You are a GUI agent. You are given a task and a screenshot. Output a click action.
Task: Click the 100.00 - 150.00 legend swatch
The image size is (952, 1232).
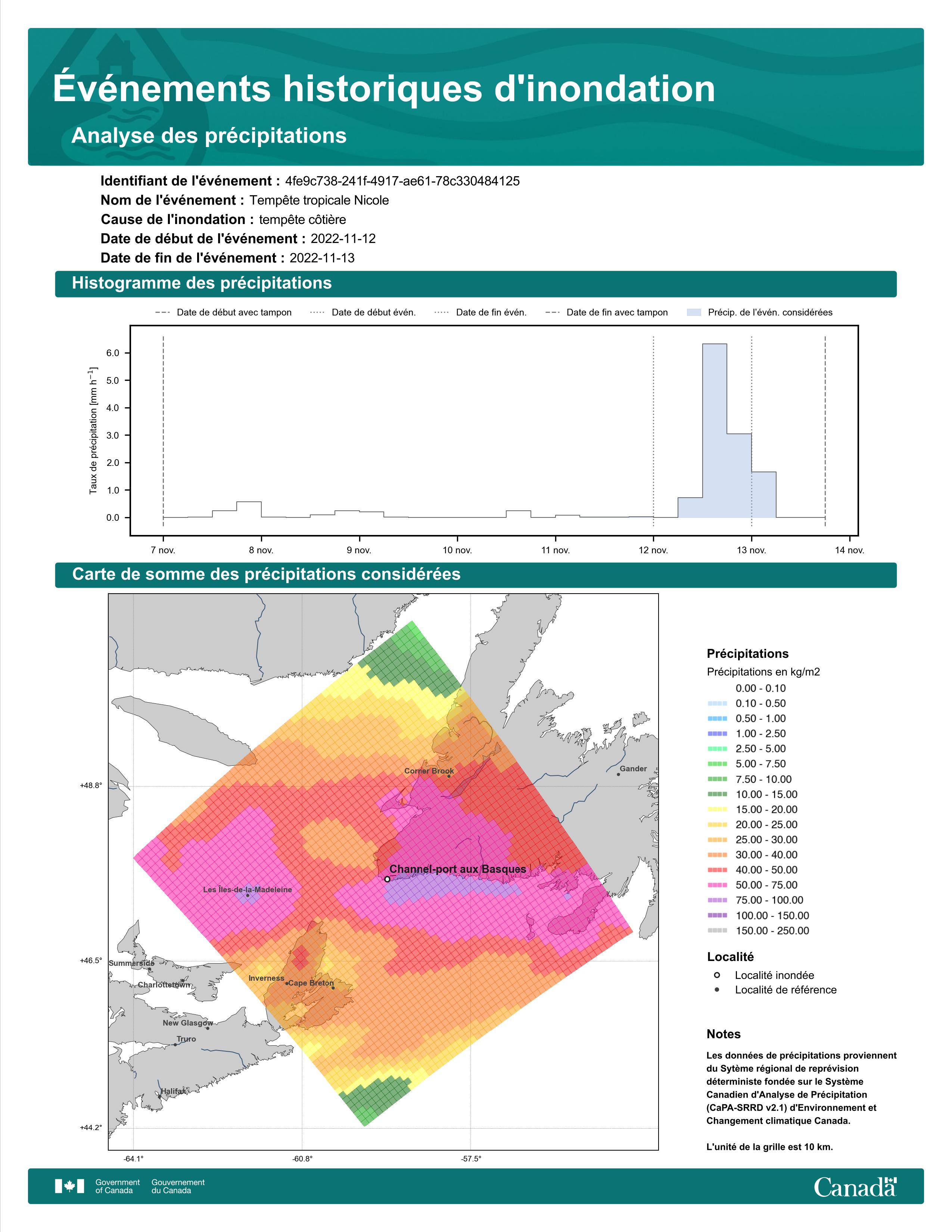point(717,915)
